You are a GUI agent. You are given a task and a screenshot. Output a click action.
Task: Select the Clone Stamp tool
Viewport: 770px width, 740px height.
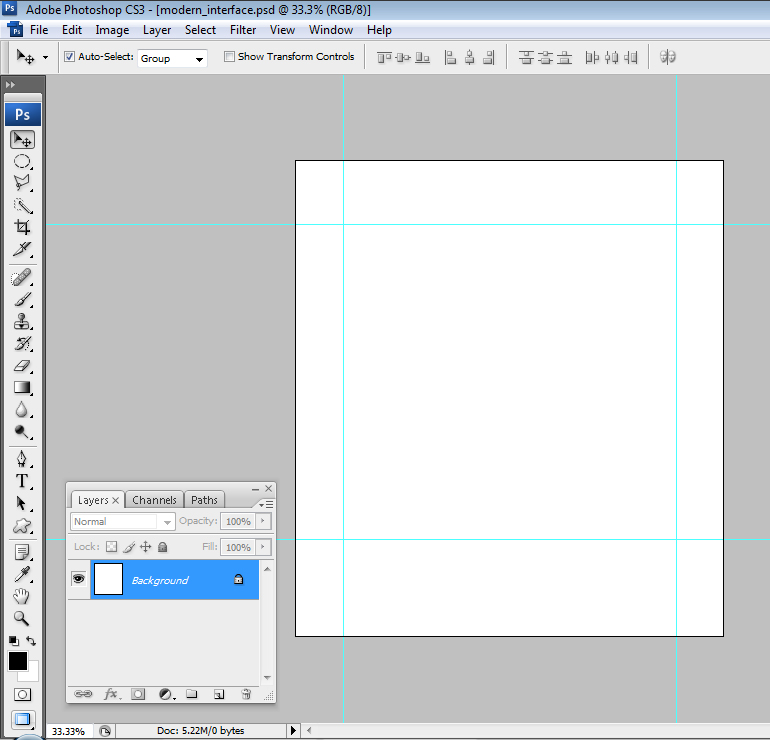pos(22,322)
